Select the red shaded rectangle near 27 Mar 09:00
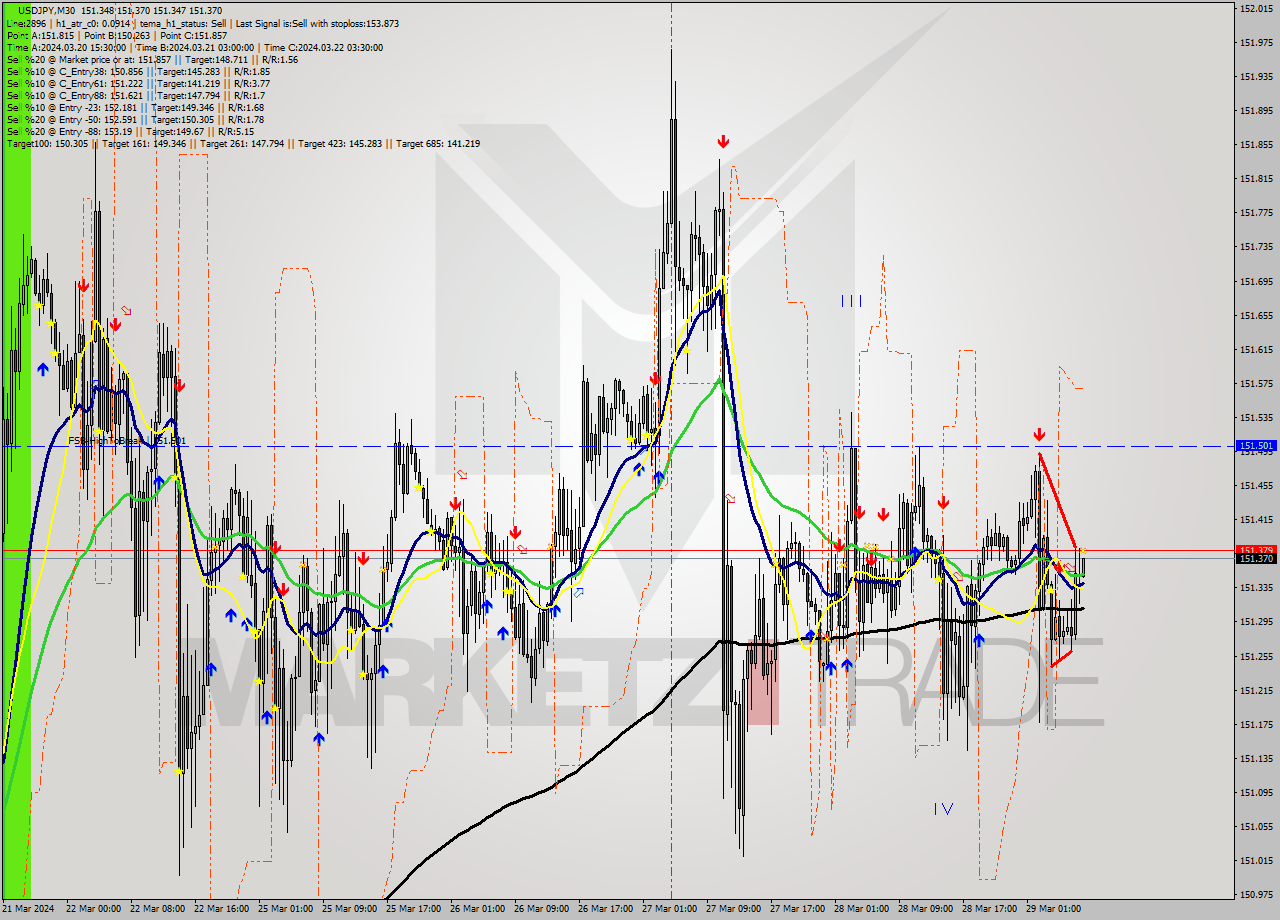Viewport: 1280px width, 920px height. (762, 684)
